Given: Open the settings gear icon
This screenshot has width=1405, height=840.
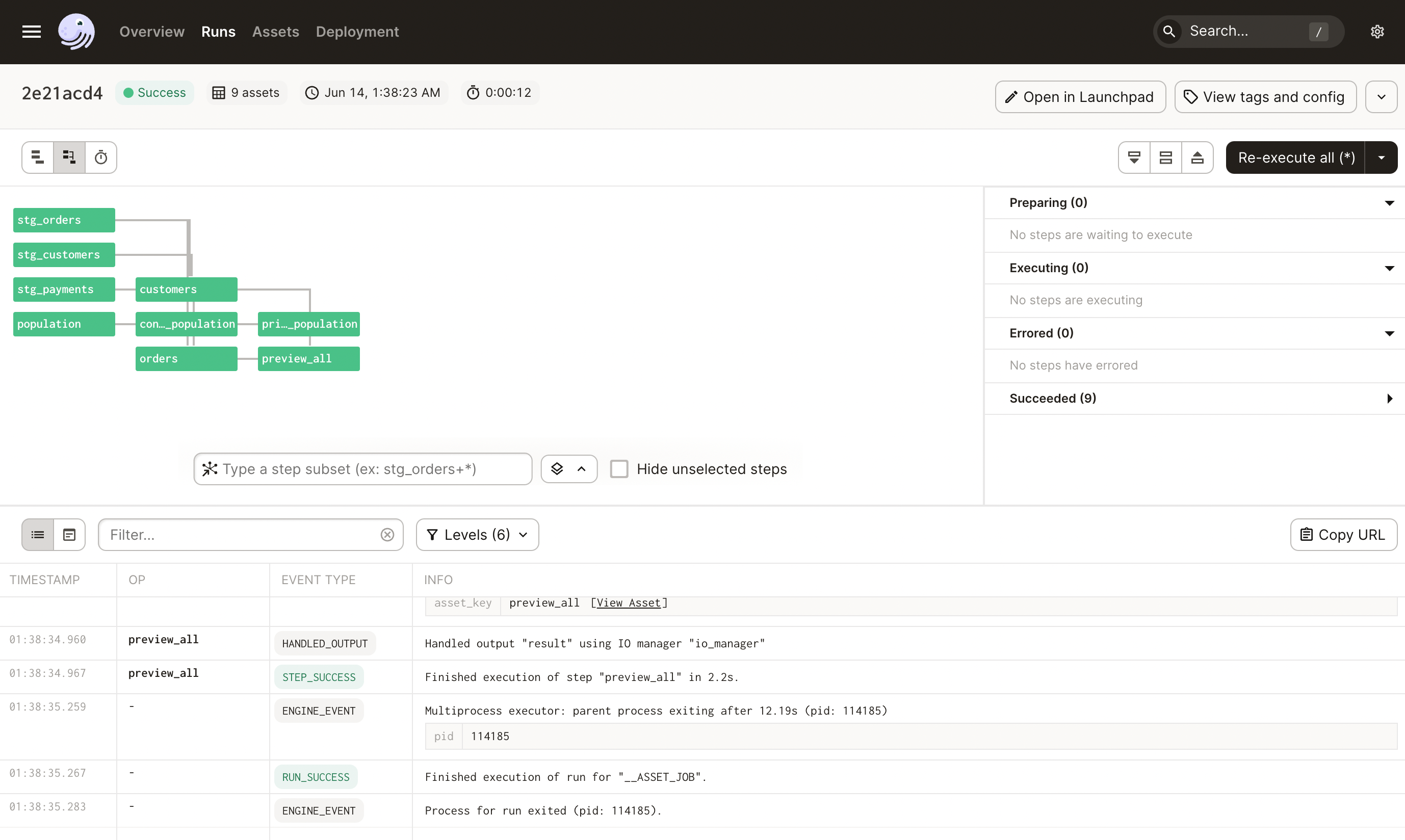Looking at the screenshot, I should (x=1377, y=32).
